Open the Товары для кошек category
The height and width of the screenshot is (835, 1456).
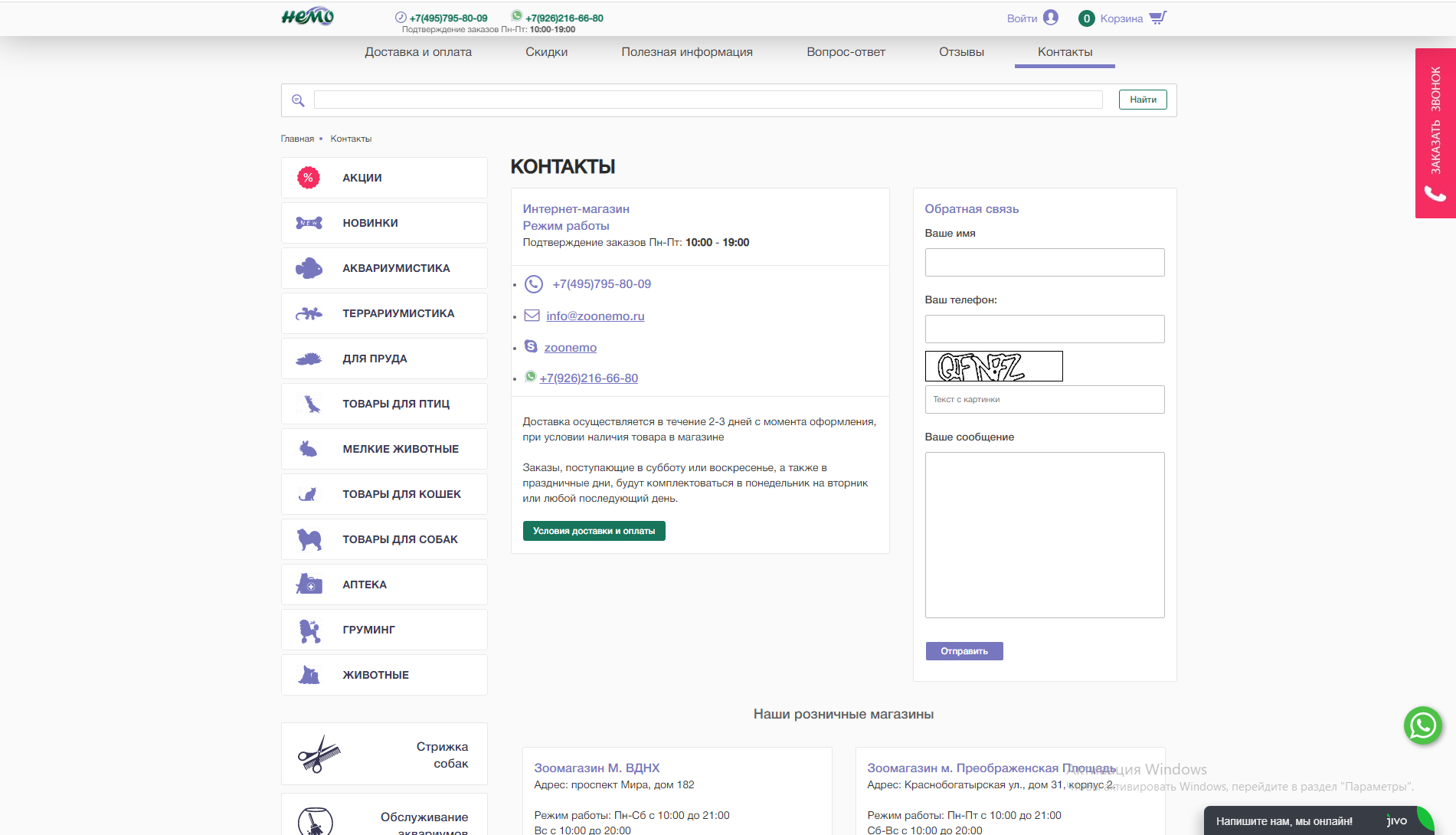(384, 494)
